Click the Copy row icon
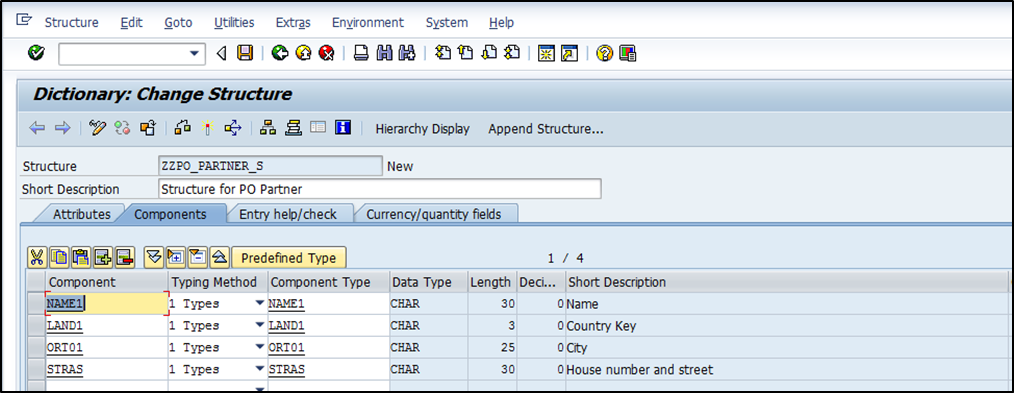The height and width of the screenshot is (393, 1014). tap(59, 258)
